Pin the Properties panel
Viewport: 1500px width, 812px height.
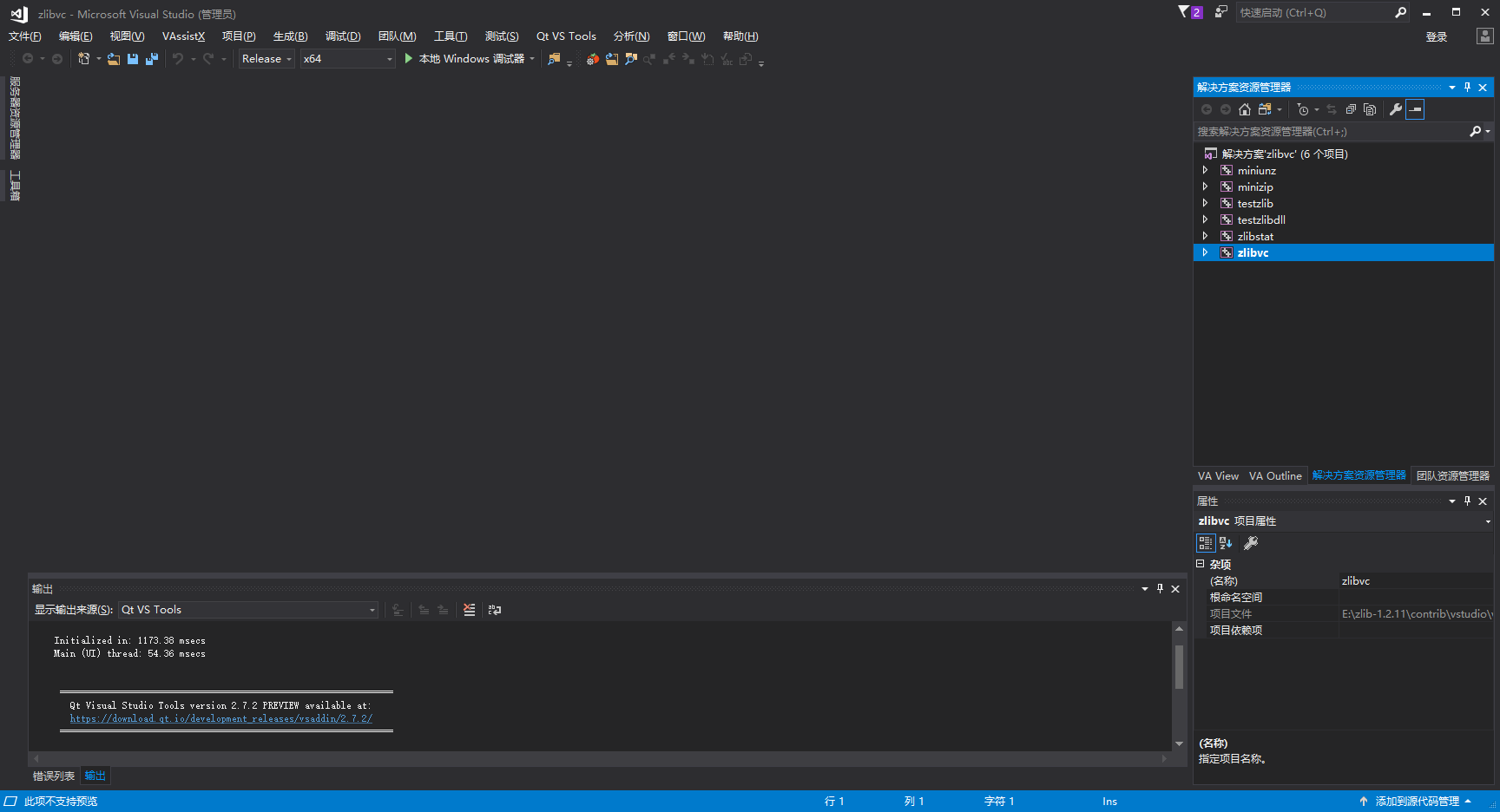tap(1468, 501)
